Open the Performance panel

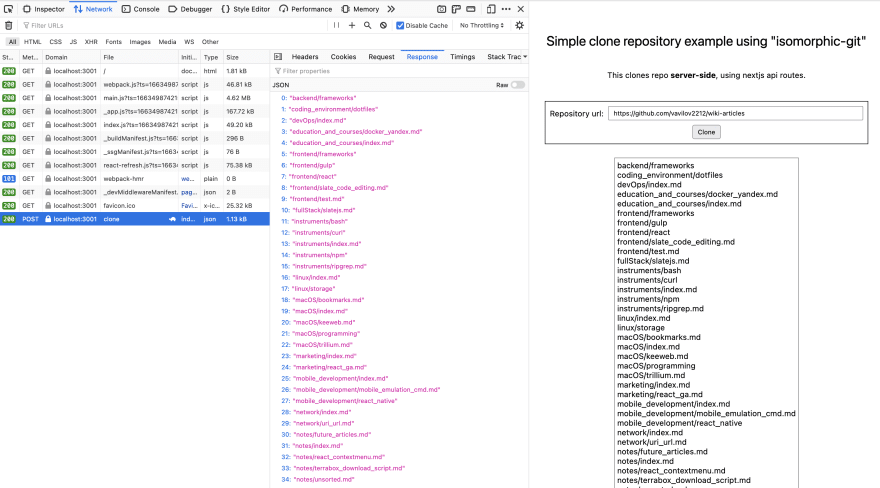coord(306,9)
